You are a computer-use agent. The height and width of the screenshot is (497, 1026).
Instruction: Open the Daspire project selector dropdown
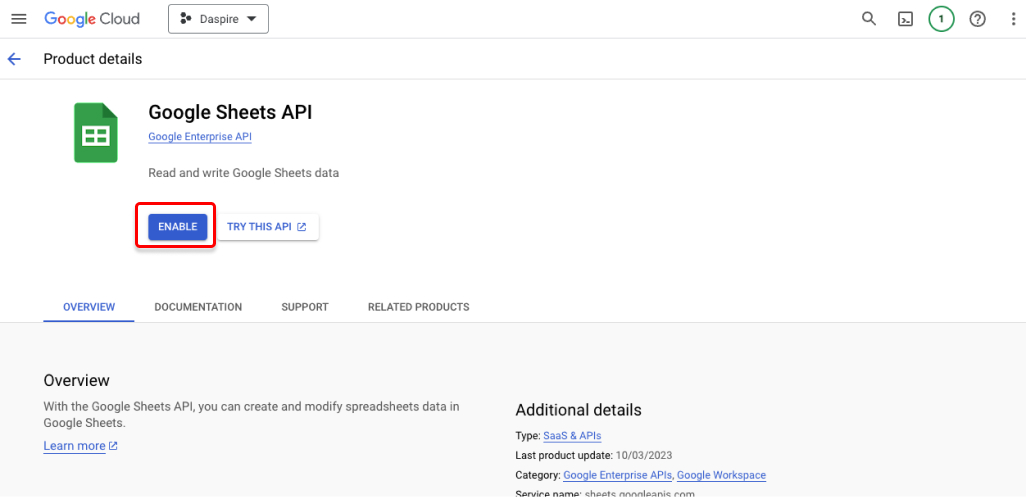(219, 19)
